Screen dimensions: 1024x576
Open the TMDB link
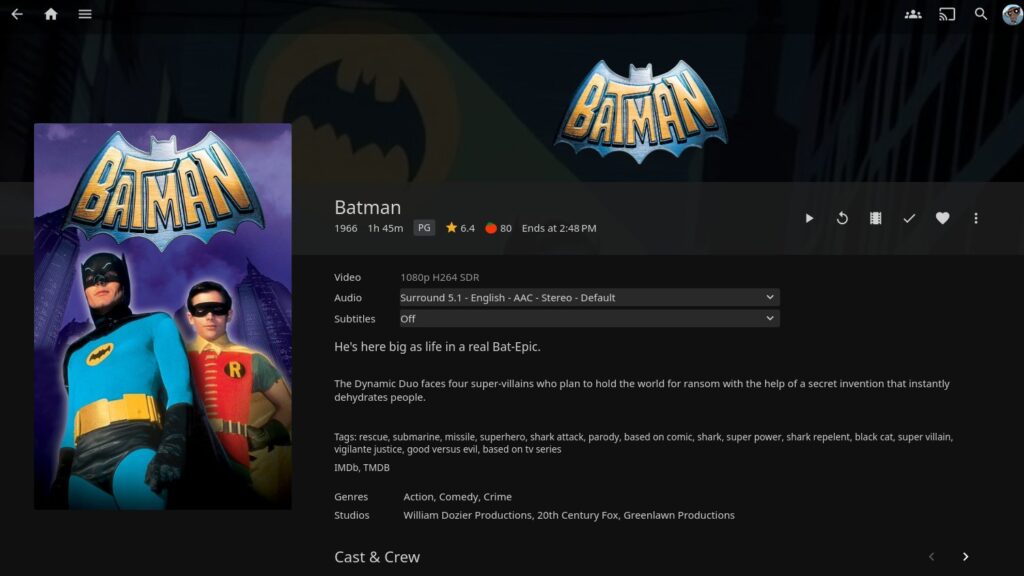tap(376, 468)
